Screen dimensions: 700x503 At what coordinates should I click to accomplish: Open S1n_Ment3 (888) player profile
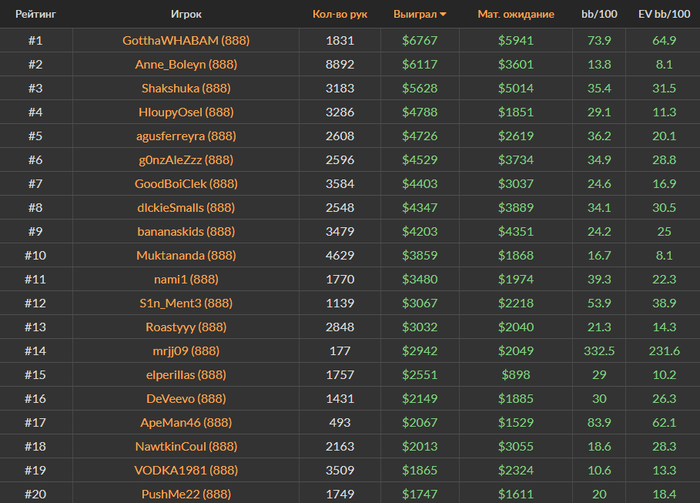point(185,303)
